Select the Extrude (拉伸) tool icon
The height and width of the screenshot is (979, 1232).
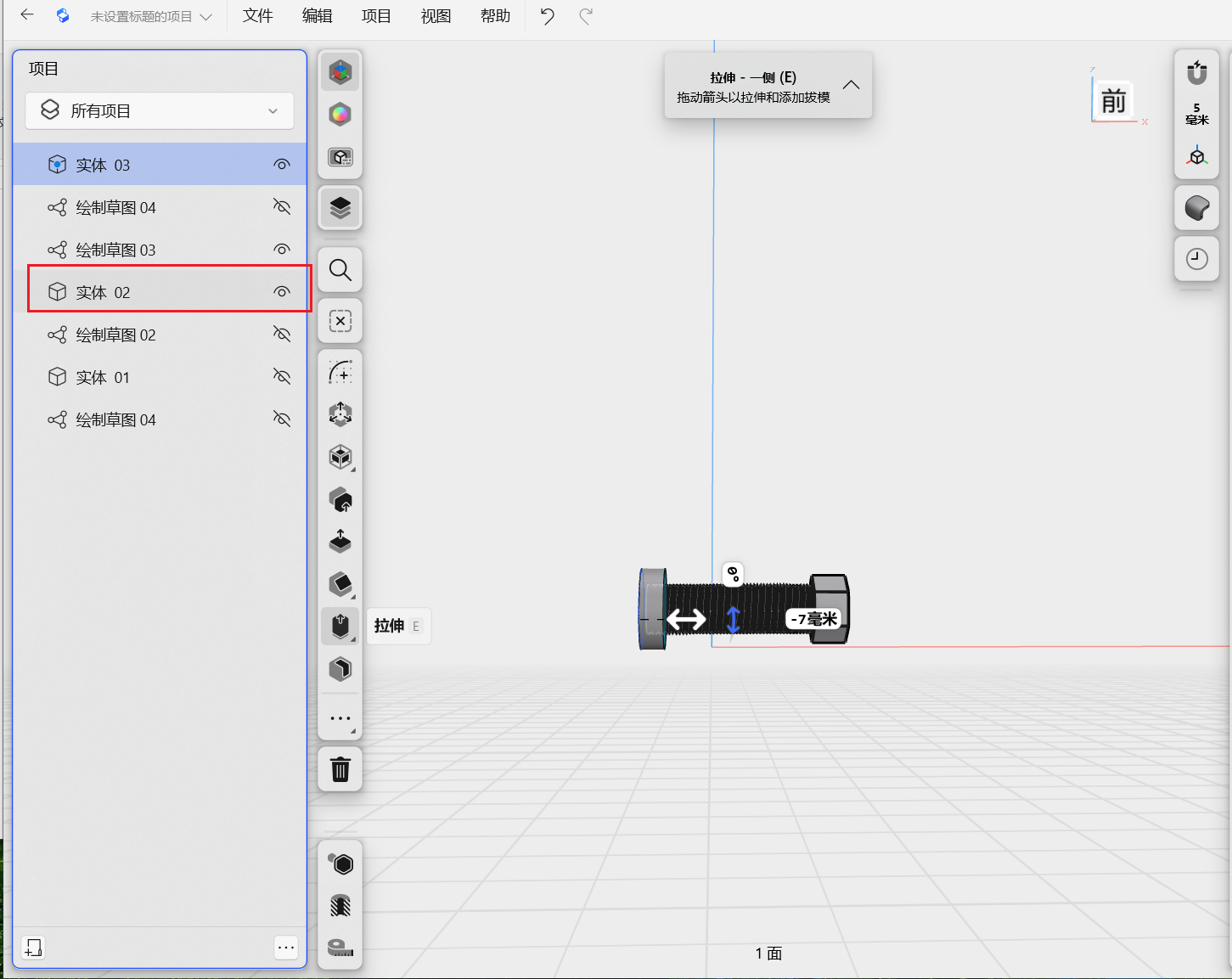click(340, 626)
